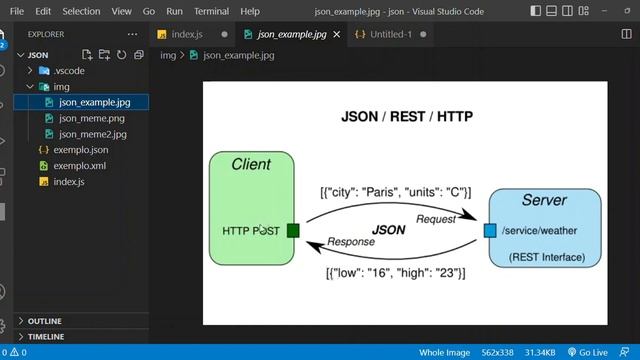The height and width of the screenshot is (360, 640).
Task: Click unsaved dot on index.js tab
Action: [224, 34]
